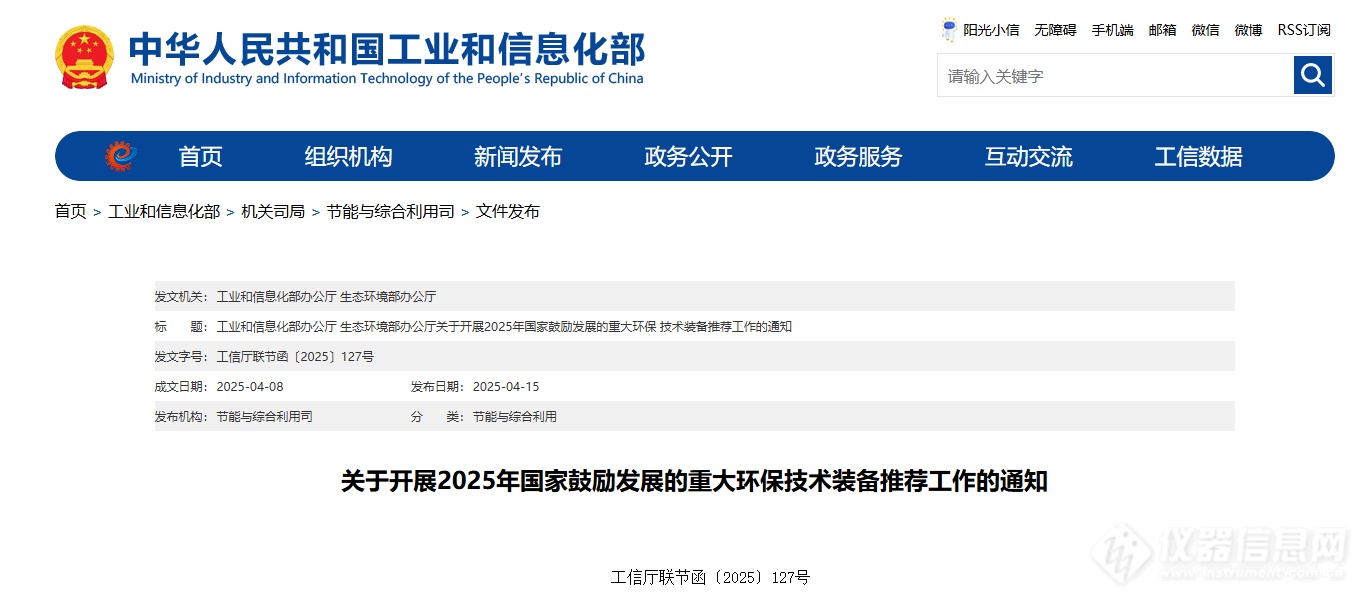
Task: Open the 微信 link
Action: [1205, 30]
